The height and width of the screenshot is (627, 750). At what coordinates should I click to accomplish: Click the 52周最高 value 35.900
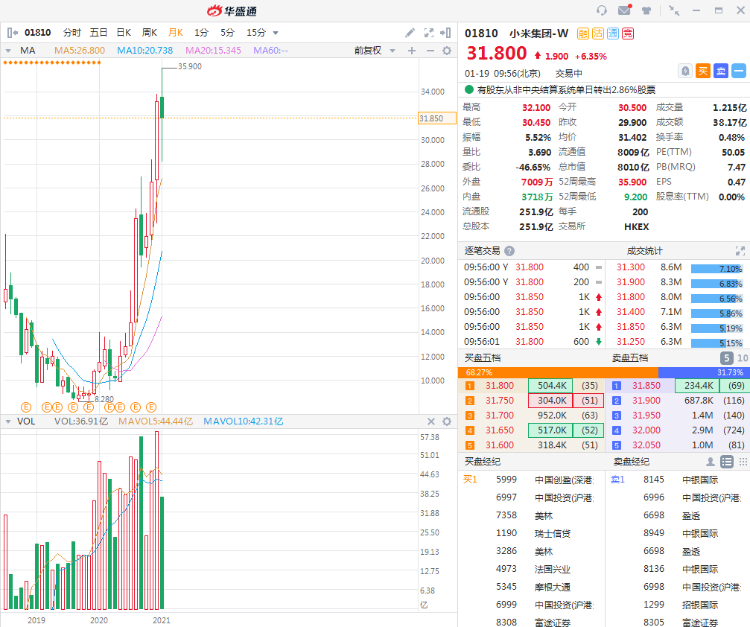click(632, 182)
